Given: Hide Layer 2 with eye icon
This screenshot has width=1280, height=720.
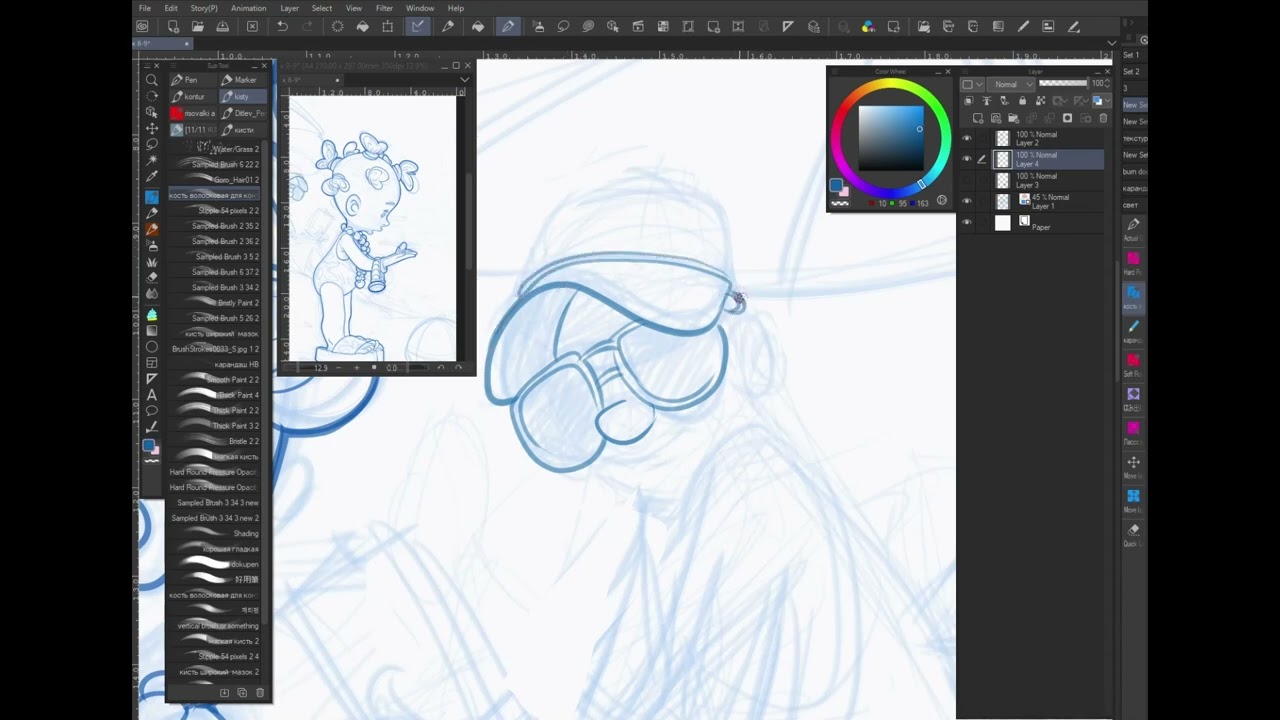Looking at the screenshot, I should click(966, 139).
